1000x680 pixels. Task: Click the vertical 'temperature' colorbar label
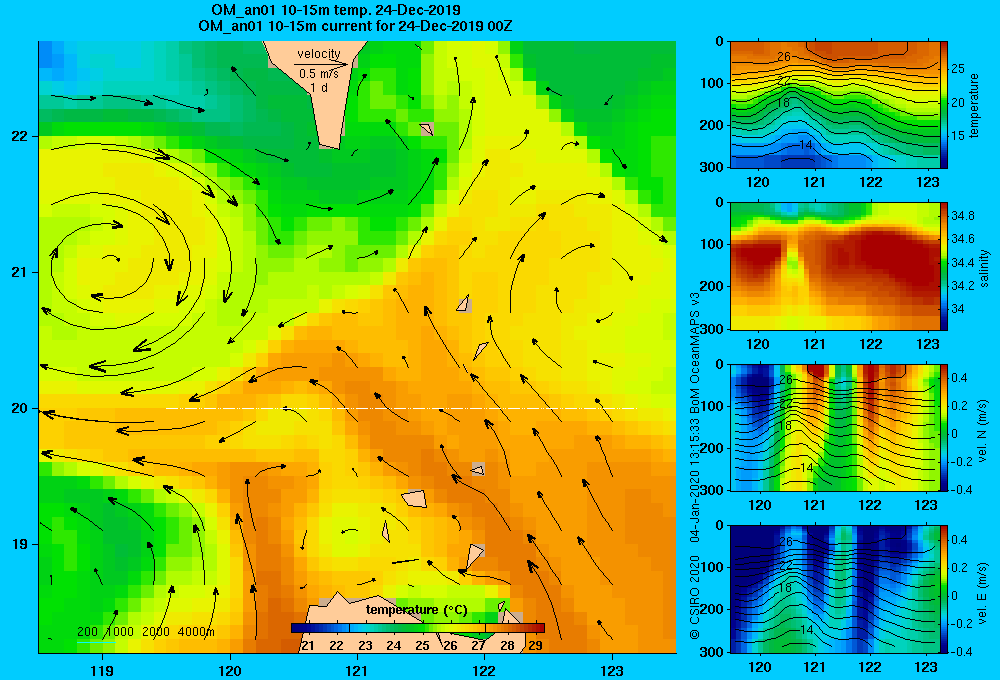point(974,105)
